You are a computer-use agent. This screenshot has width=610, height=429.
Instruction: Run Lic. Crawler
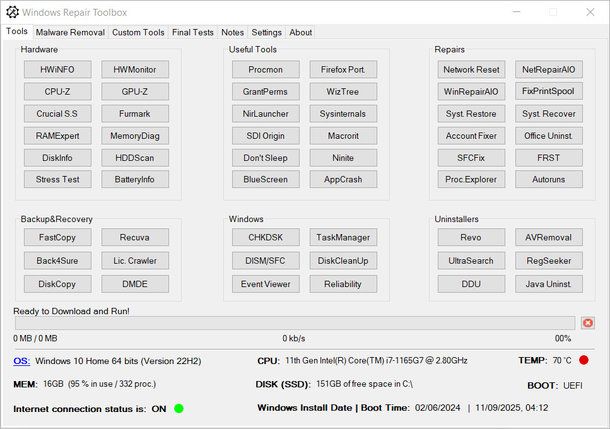tap(135, 261)
